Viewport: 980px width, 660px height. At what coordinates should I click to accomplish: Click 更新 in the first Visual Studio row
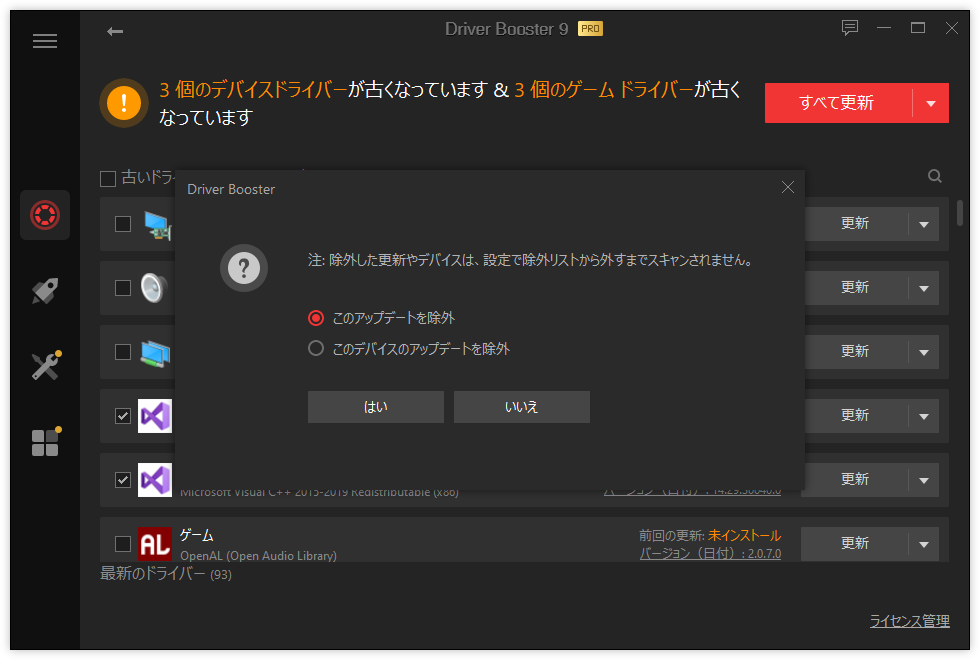click(x=855, y=416)
